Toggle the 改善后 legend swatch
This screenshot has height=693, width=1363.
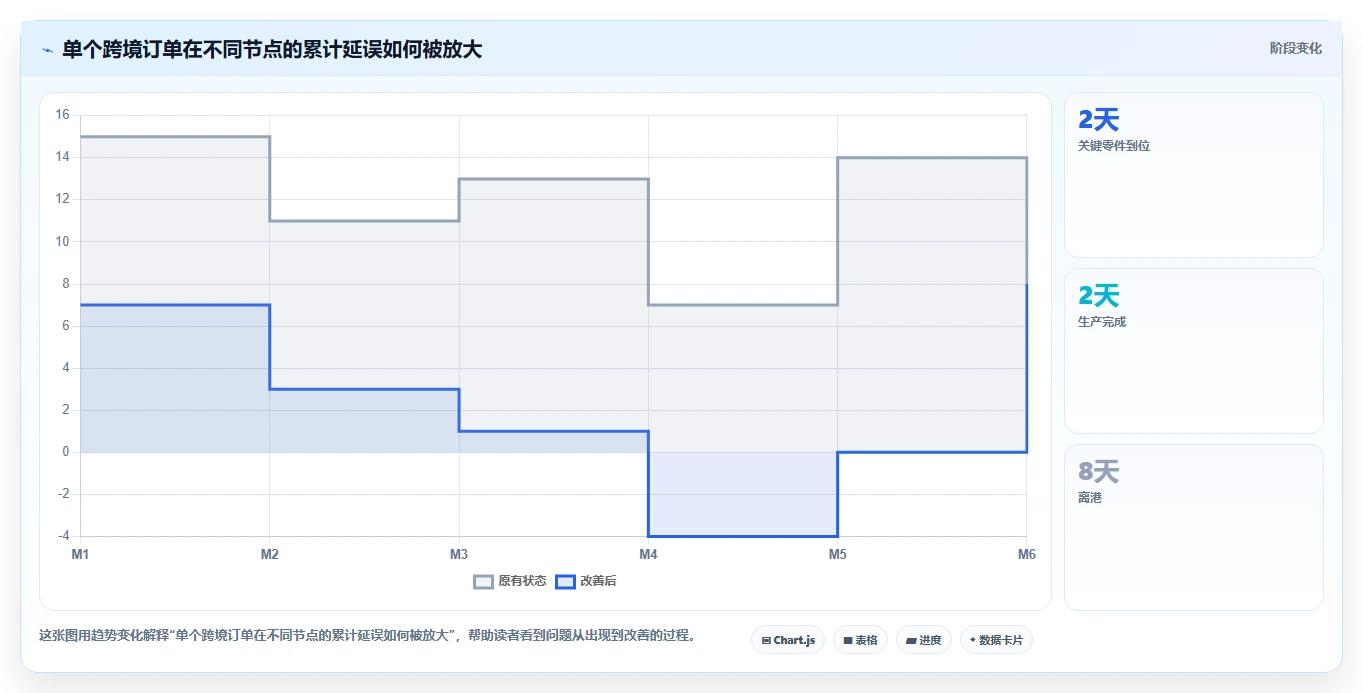(566, 581)
